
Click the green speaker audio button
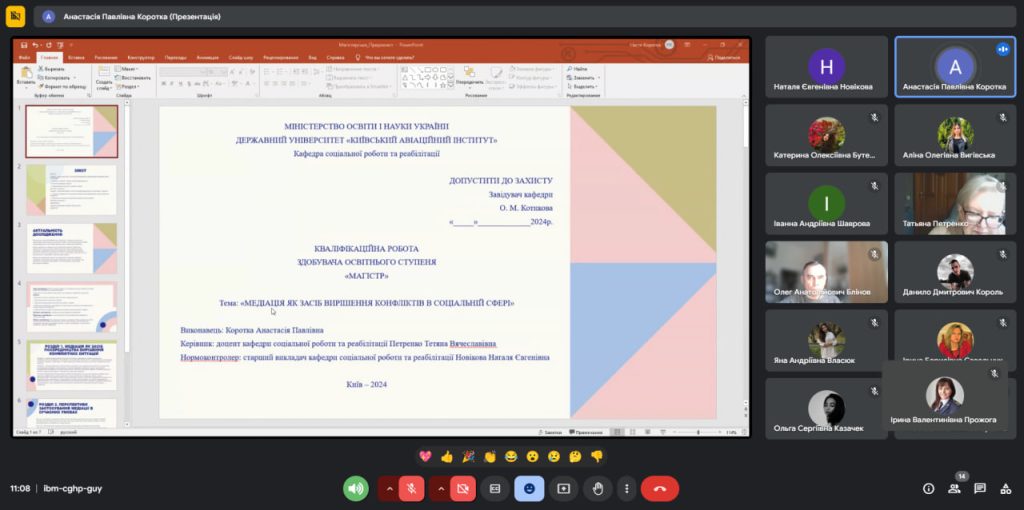tap(356, 488)
